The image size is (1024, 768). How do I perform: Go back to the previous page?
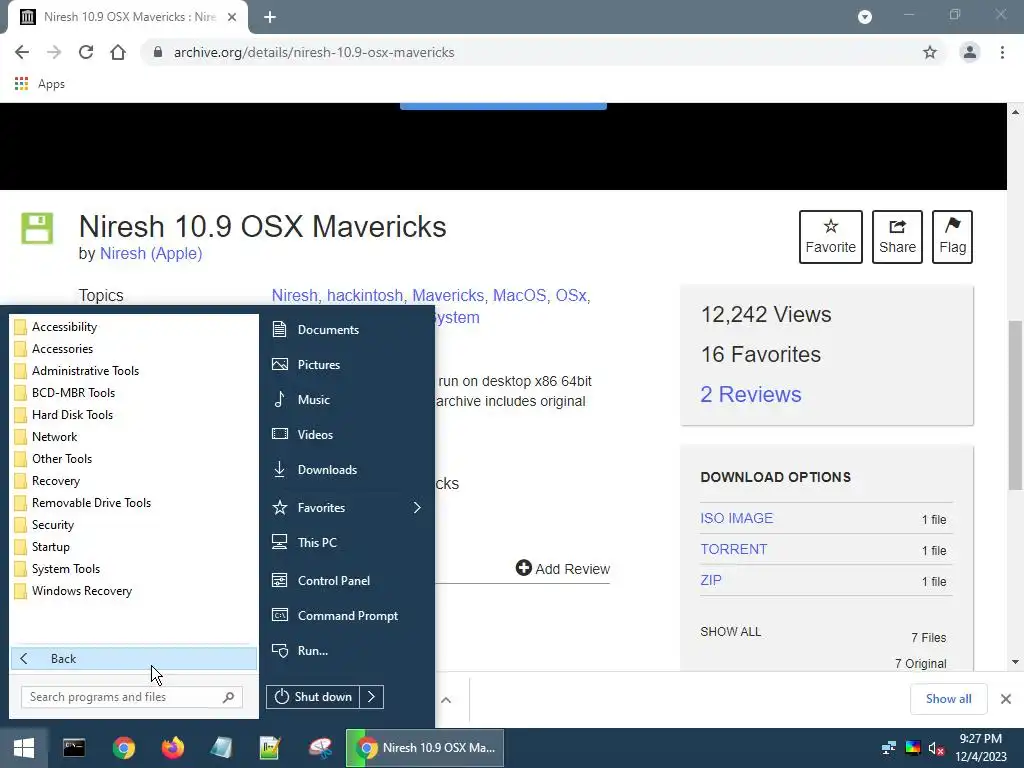(22, 52)
